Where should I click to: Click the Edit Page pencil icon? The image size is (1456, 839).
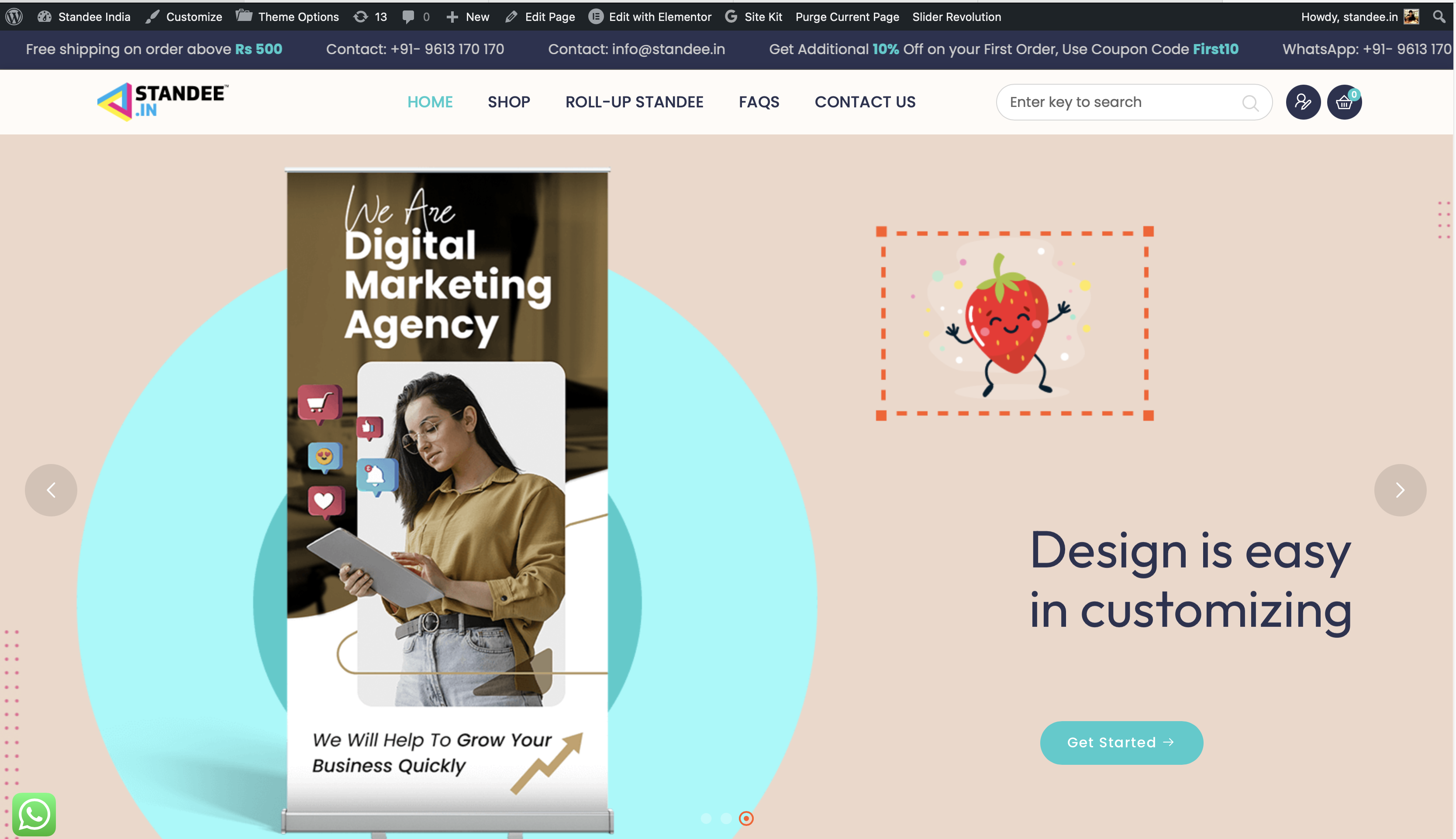tap(511, 17)
